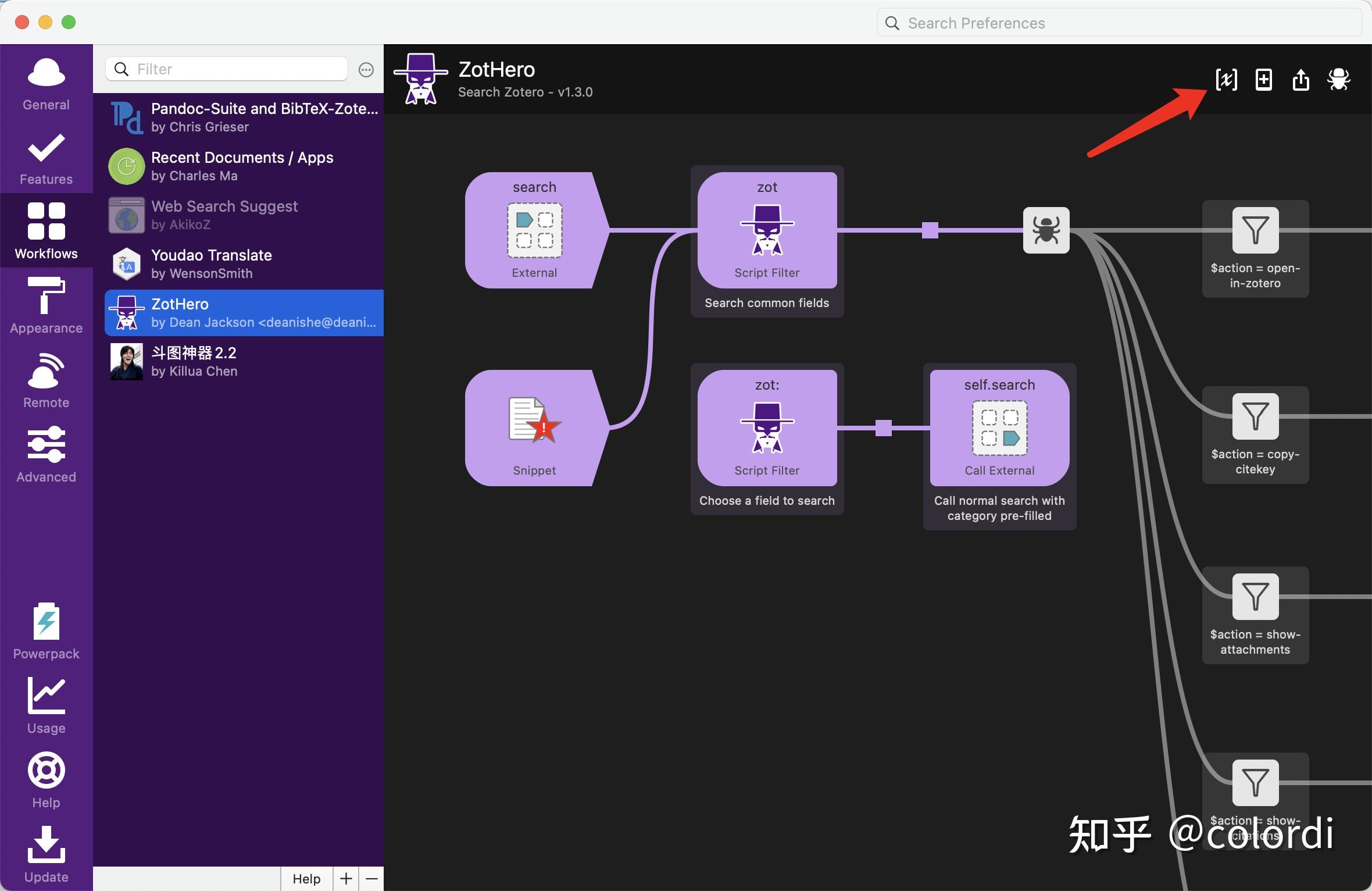Click the ZotHero workflow header icon
This screenshot has width=1372, height=891.
[421, 79]
